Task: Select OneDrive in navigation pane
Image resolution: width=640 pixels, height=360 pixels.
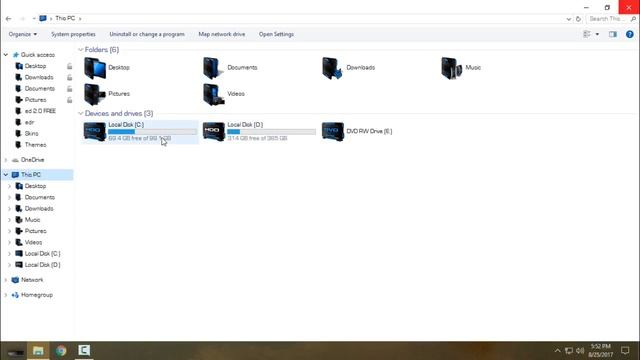Action: click(33, 160)
